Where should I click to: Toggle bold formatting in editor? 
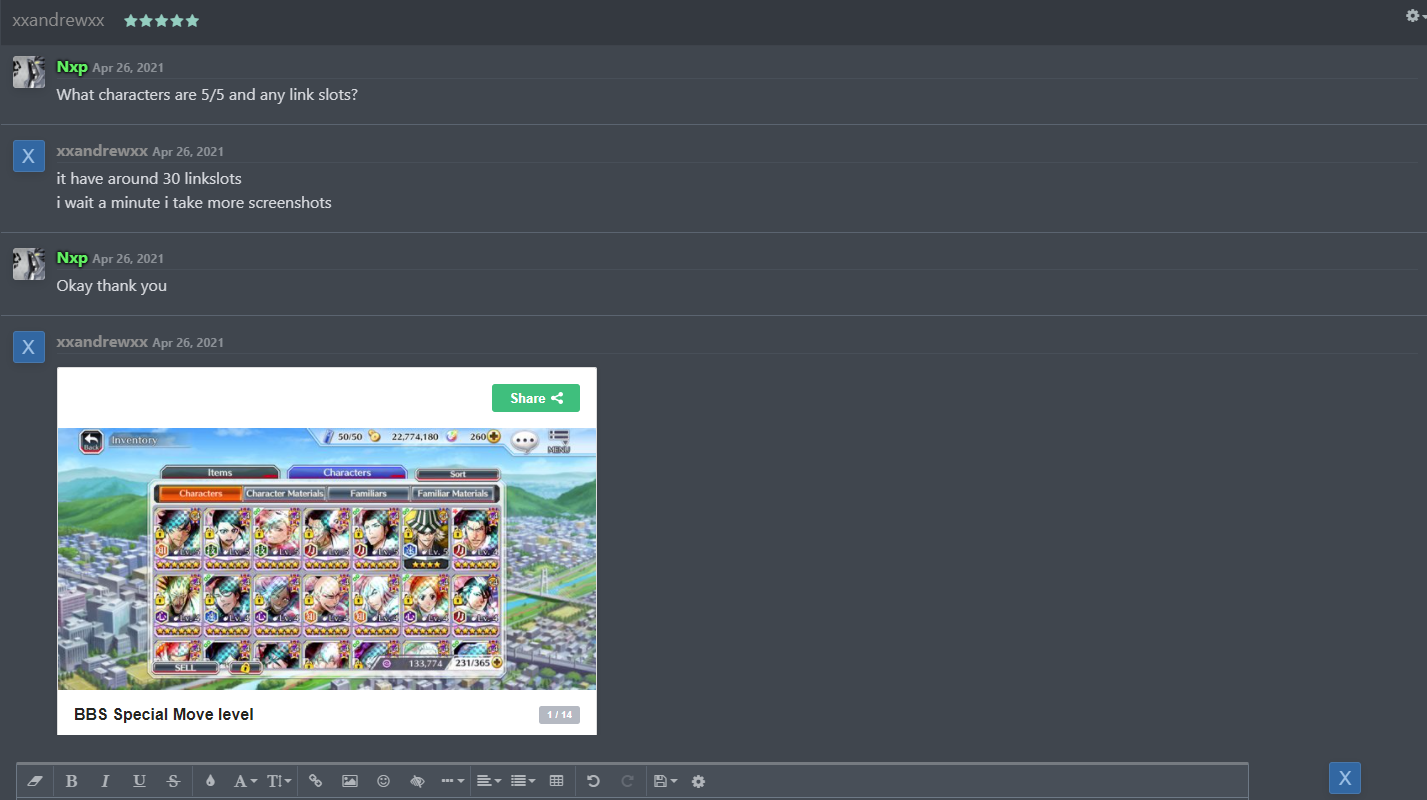(71, 781)
